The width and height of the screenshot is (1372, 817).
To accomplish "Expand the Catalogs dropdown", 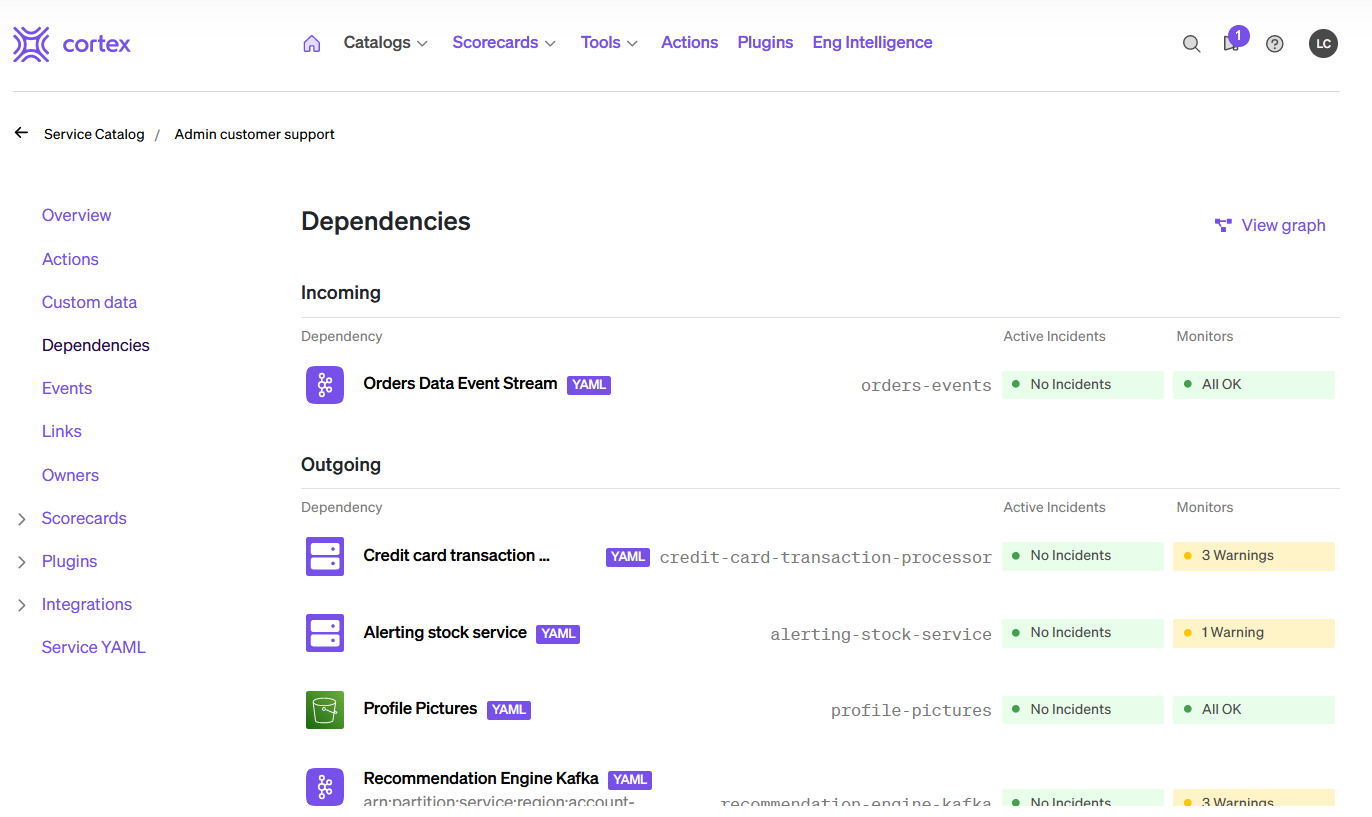I will [x=385, y=42].
